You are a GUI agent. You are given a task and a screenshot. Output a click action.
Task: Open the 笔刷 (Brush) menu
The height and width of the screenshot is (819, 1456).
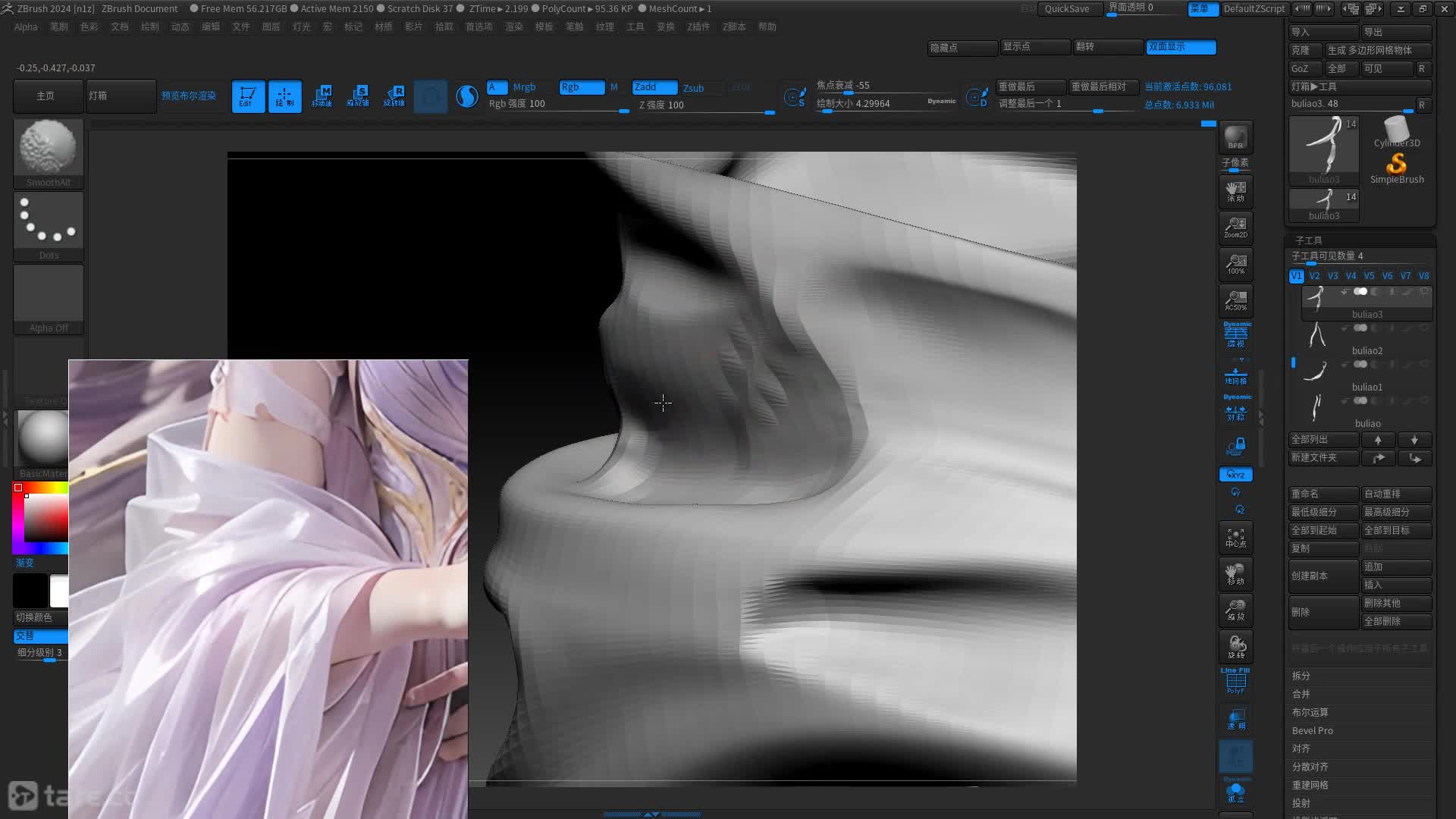pos(59,27)
